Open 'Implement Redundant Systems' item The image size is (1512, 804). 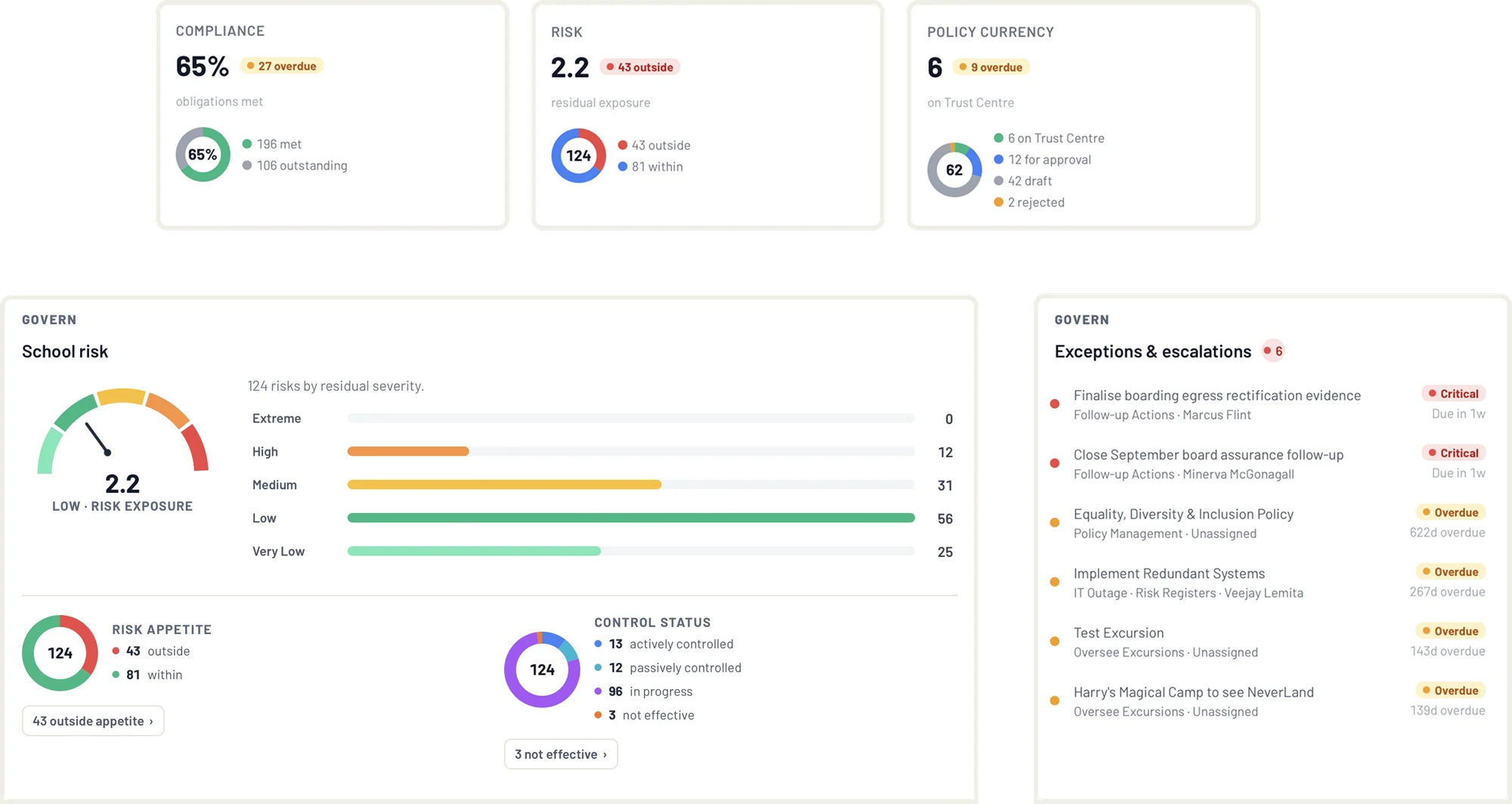point(1268,583)
